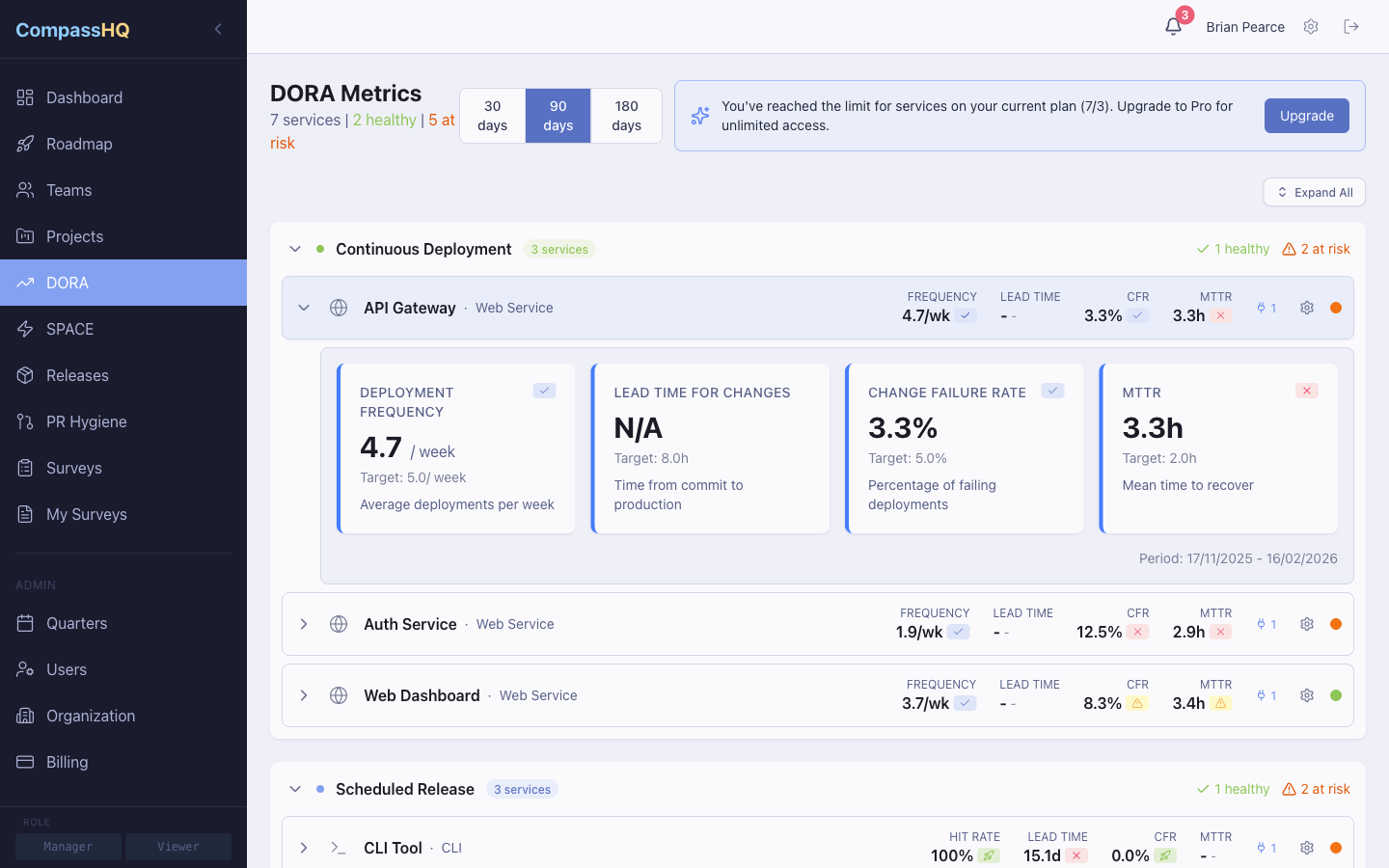The image size is (1389, 868).
Task: Open settings gear for Auth Service row
Action: coord(1306,624)
